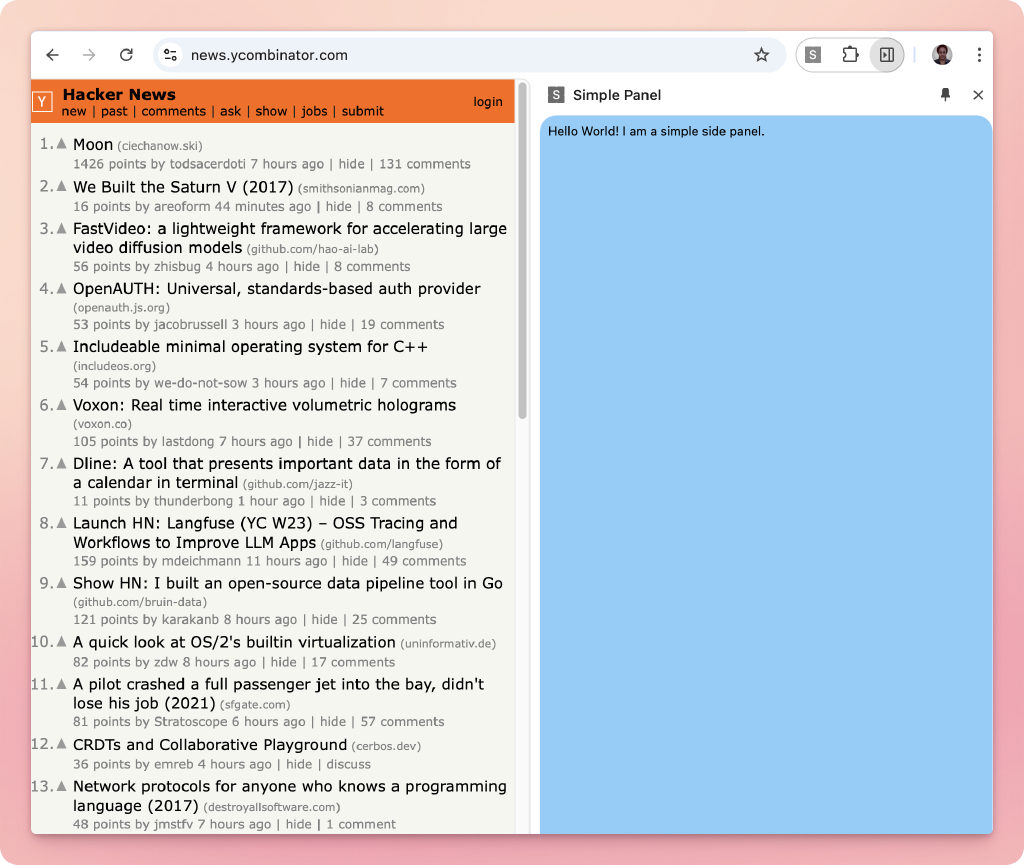Bookmark this page with the star icon
This screenshot has width=1024, height=865.
[762, 55]
